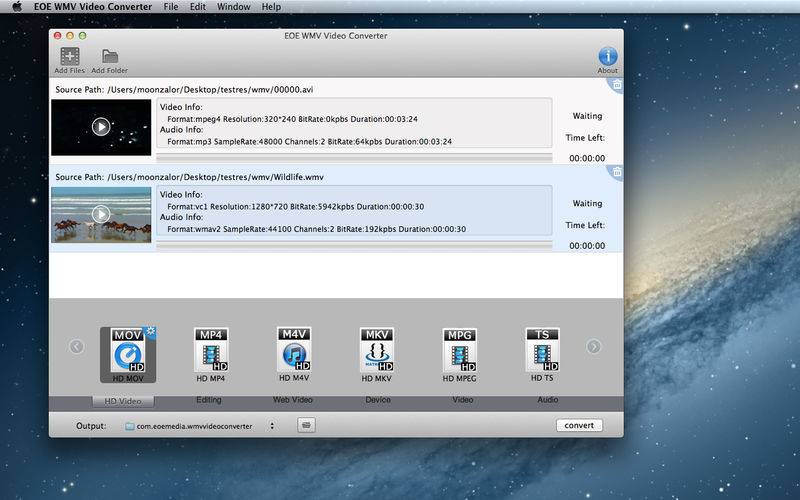Switch to the Audio tab

[547, 399]
